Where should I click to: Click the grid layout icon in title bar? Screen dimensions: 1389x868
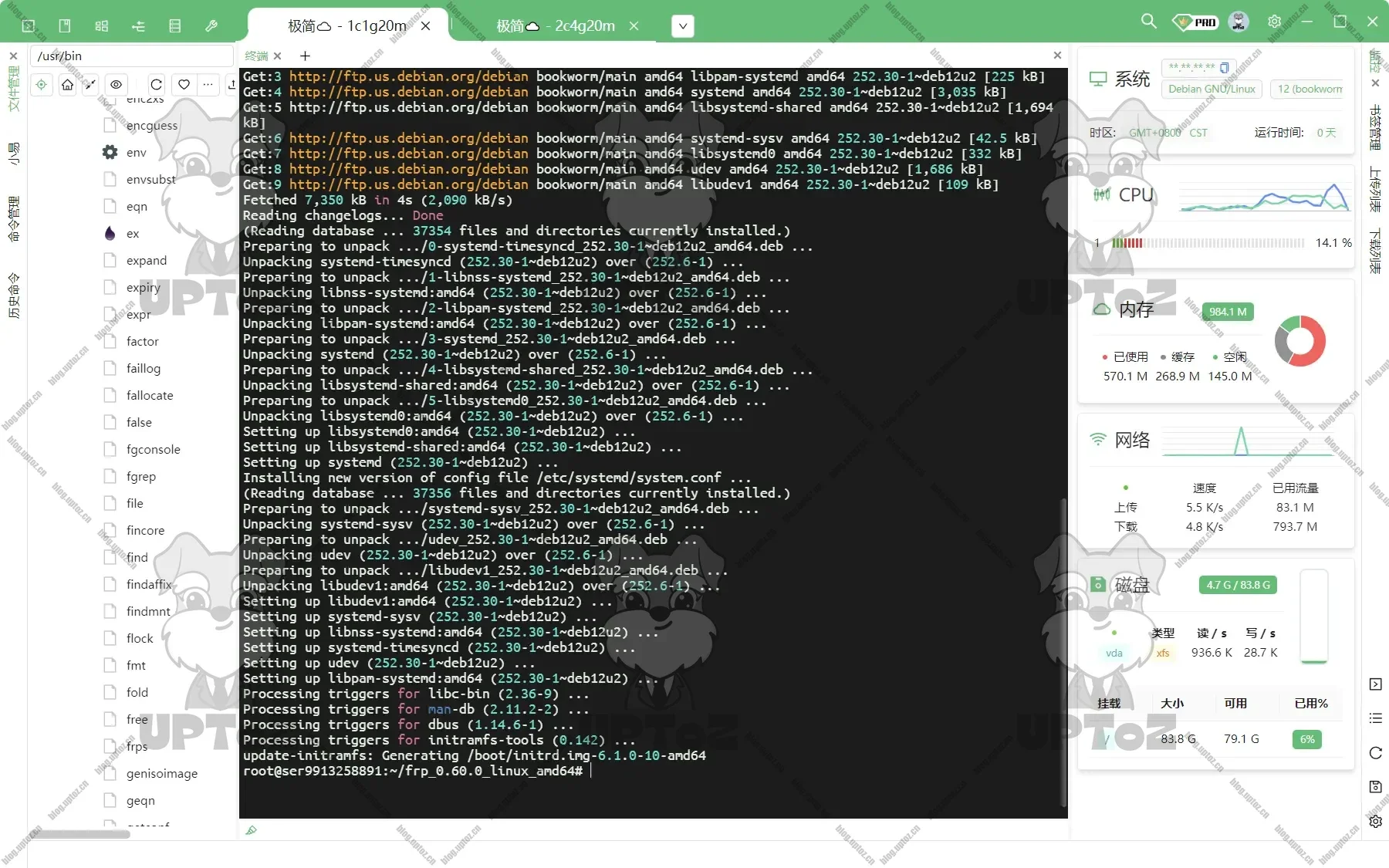click(102, 25)
